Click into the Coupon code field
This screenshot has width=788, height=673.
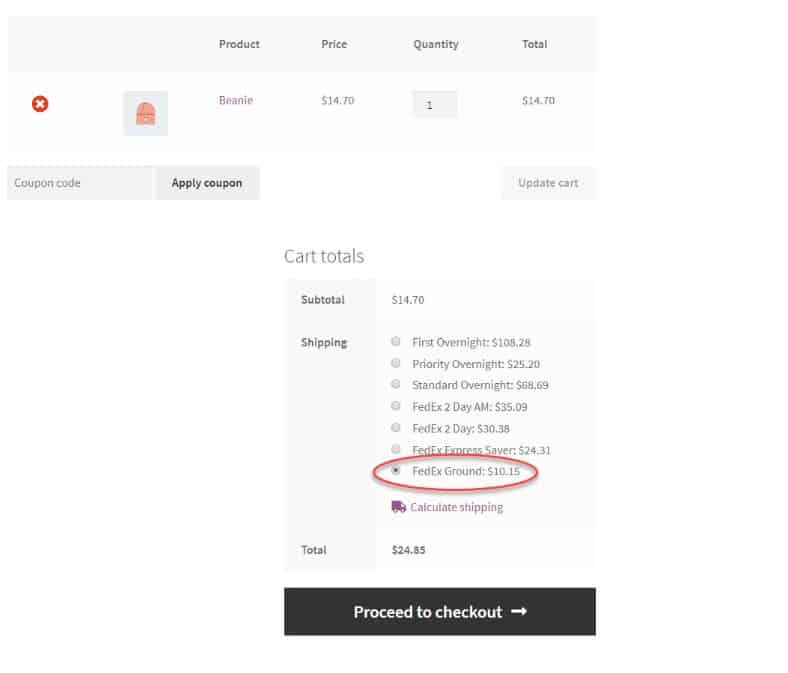(x=81, y=183)
